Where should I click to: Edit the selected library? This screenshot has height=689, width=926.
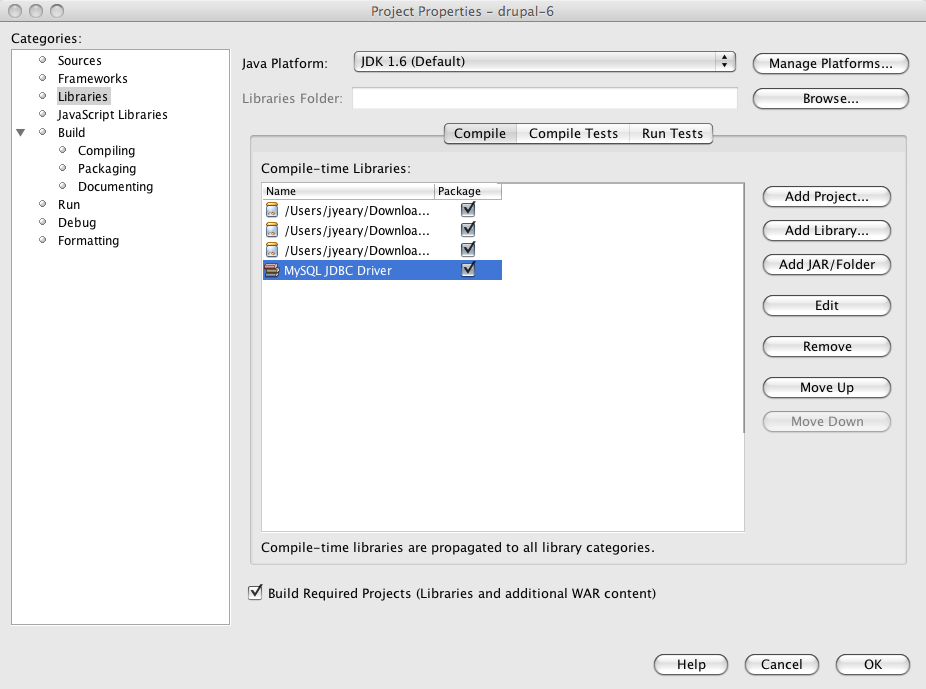point(826,306)
